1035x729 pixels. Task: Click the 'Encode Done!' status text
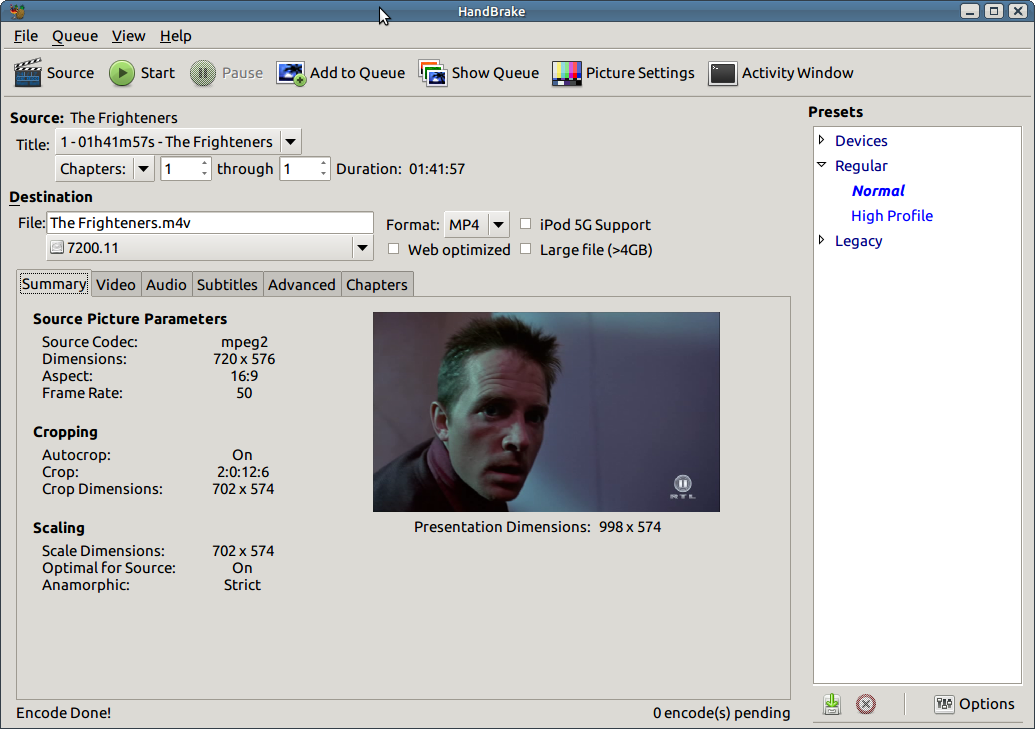63,713
